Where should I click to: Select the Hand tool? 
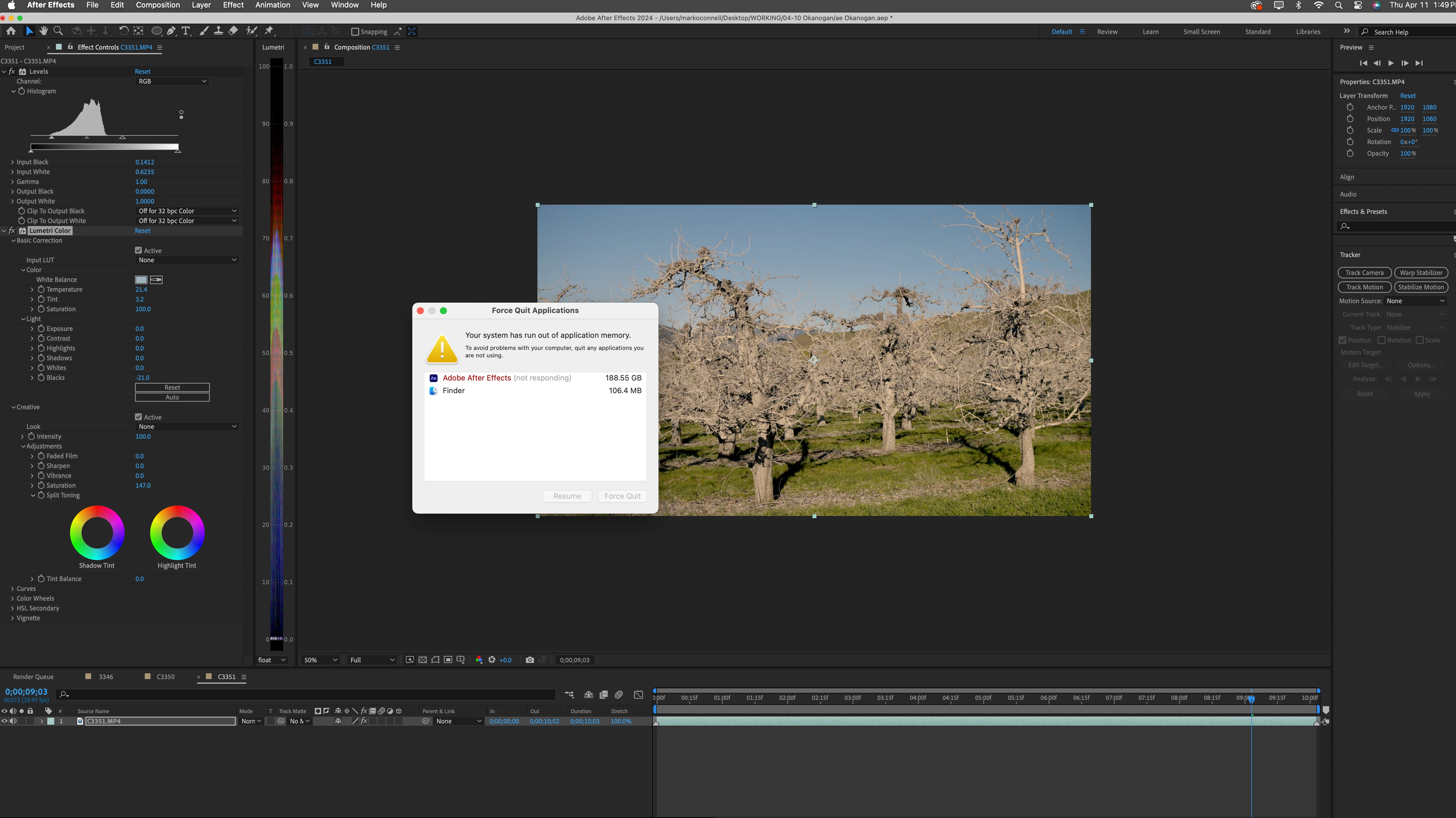[x=44, y=31]
